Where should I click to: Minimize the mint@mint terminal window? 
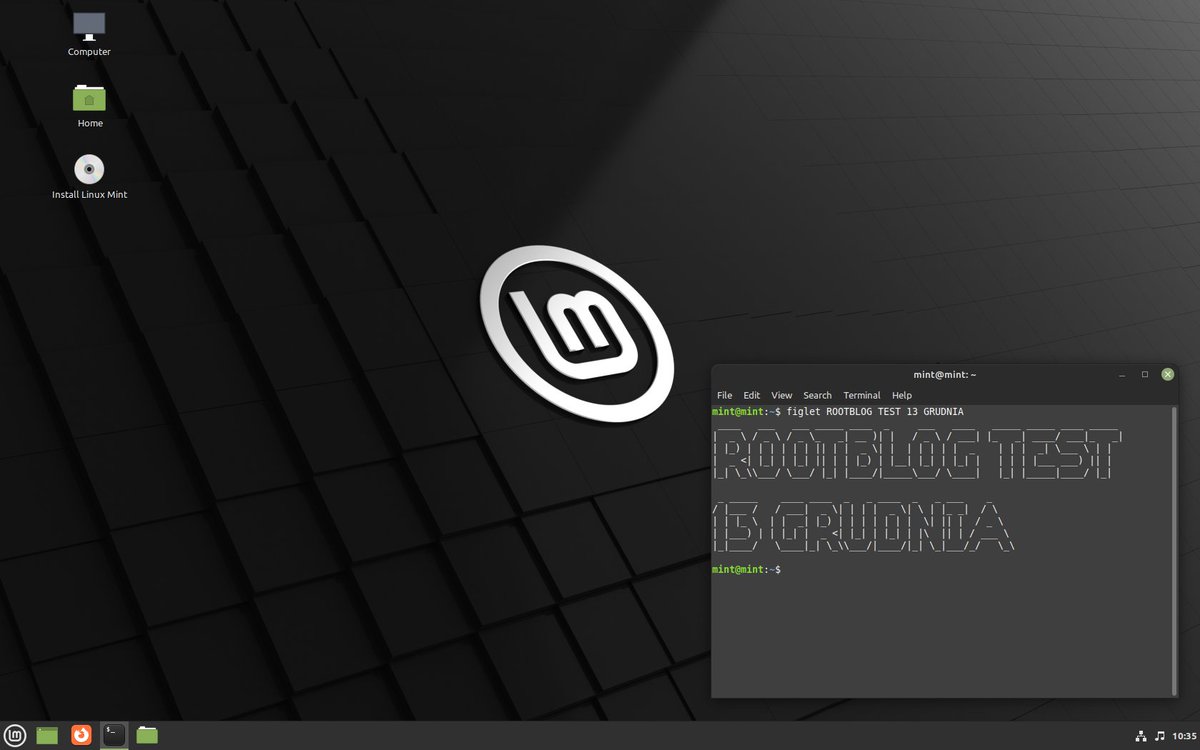[1123, 374]
